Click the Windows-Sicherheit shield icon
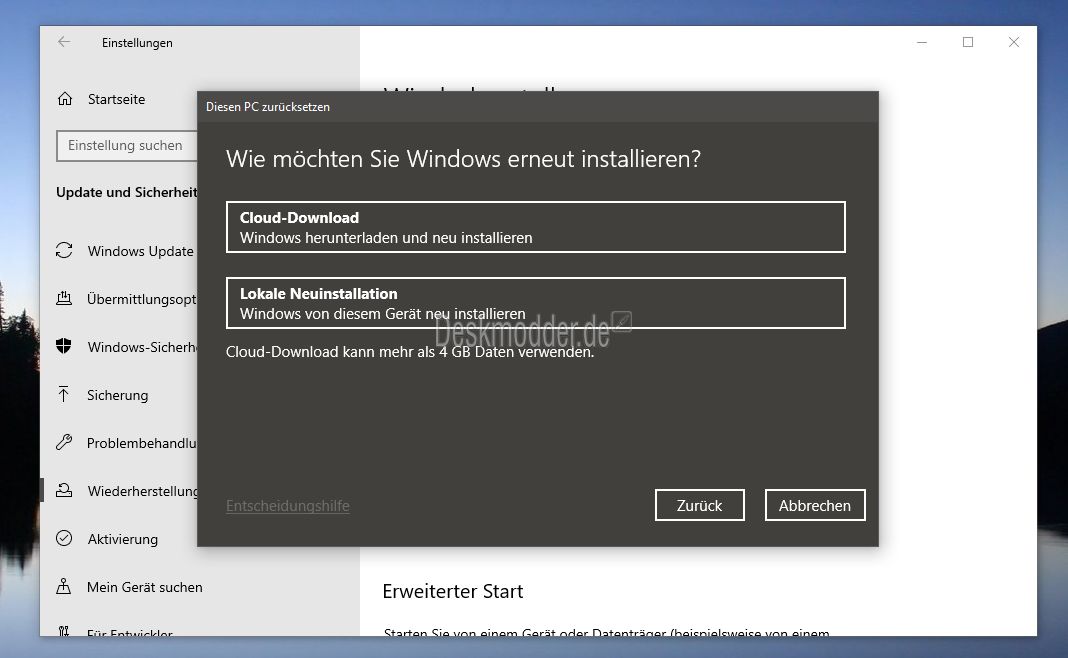 (x=64, y=346)
